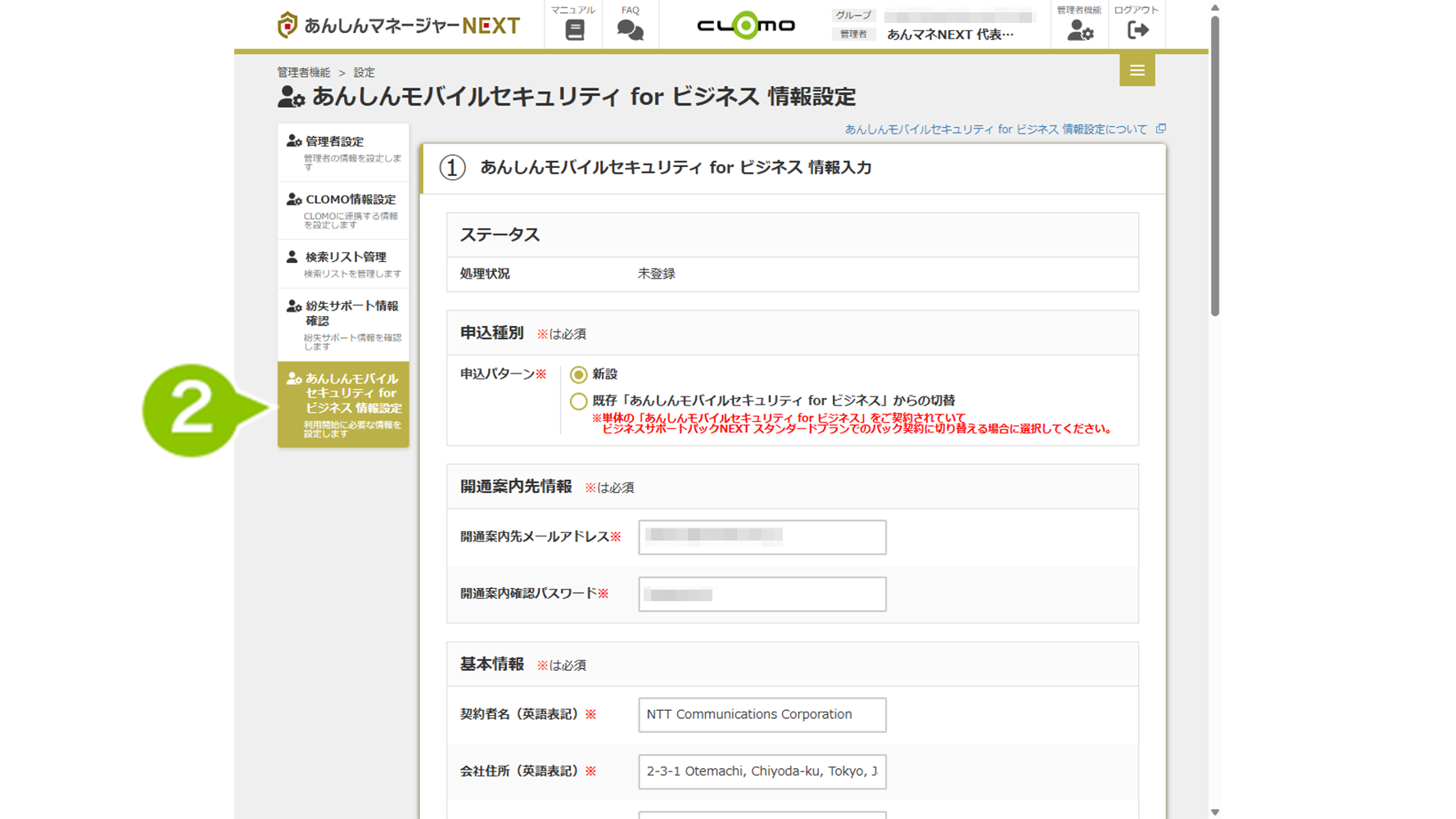
Task: Open CLOMO情報設定 in the sidebar
Action: point(343,210)
